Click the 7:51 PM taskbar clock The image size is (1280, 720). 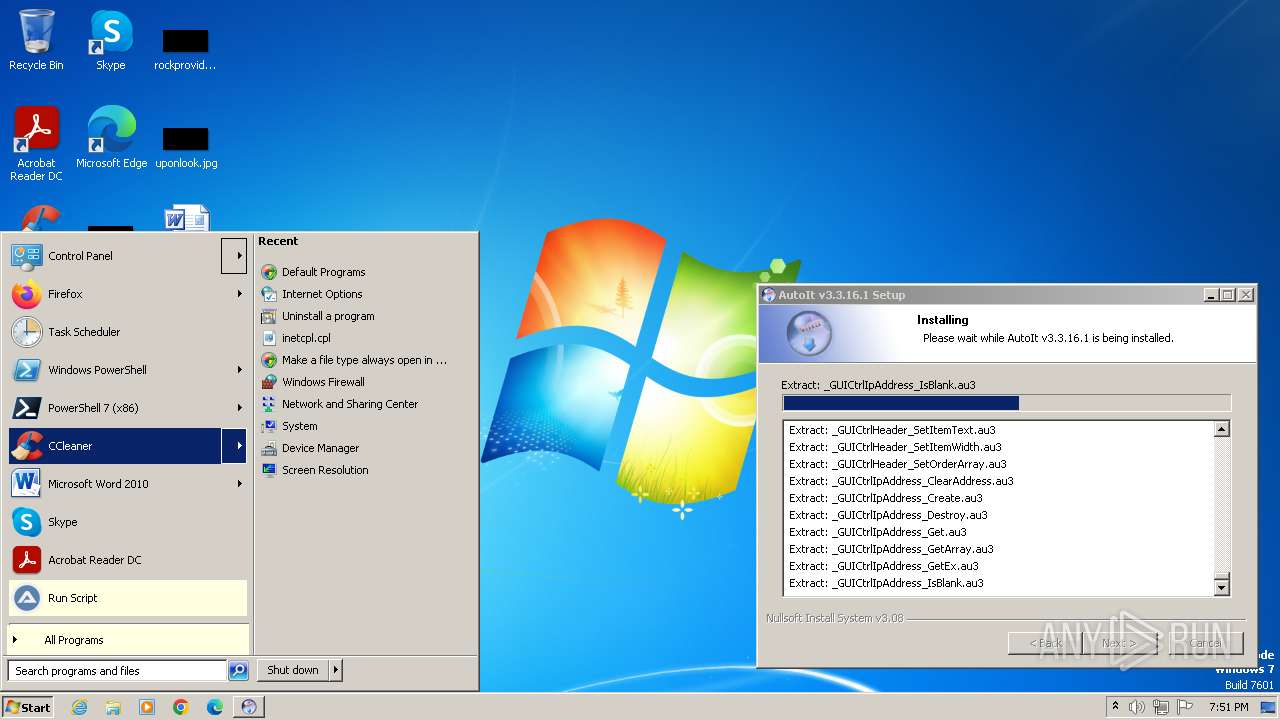point(1228,707)
